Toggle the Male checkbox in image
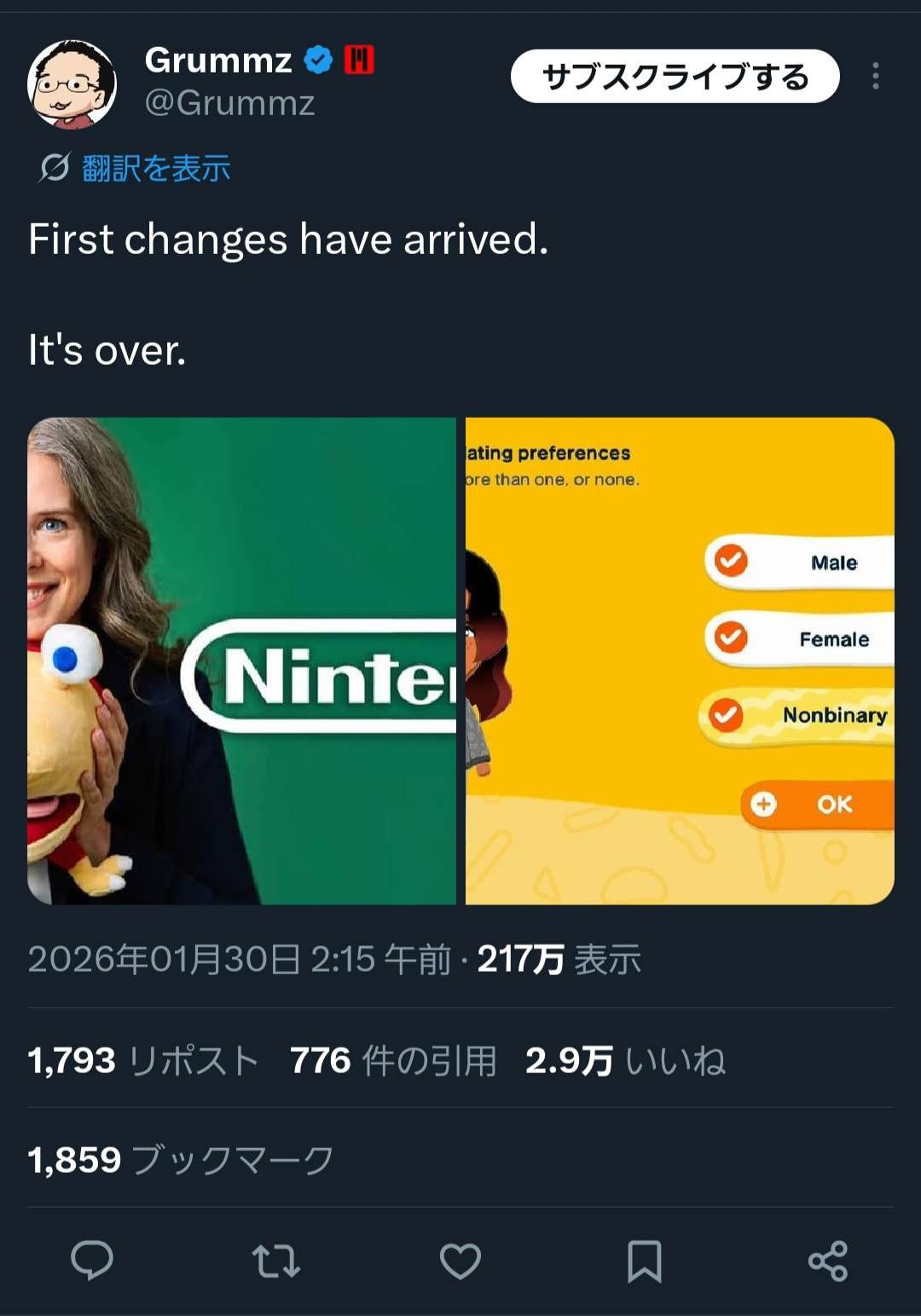 [x=731, y=561]
